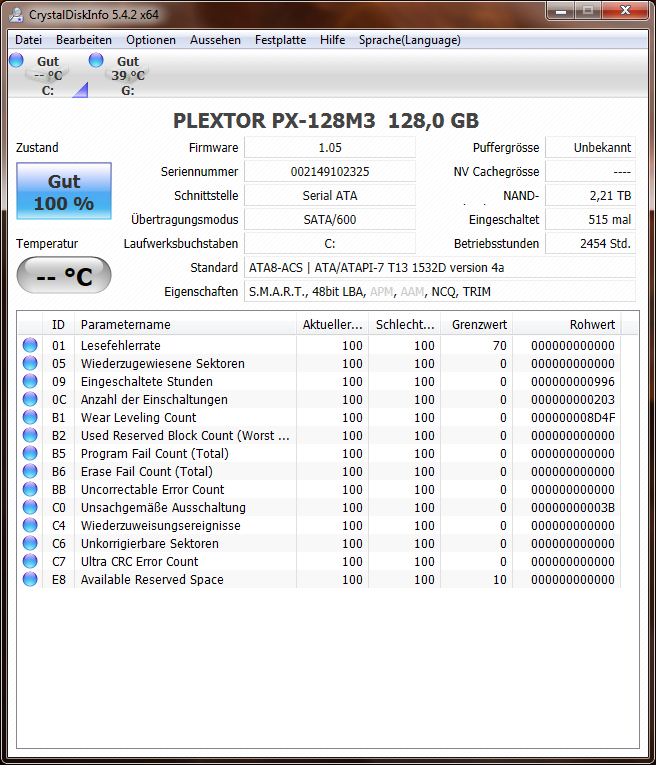Click the status orb for Lesefehlerrate
This screenshot has height=765, width=656.
coord(30,345)
